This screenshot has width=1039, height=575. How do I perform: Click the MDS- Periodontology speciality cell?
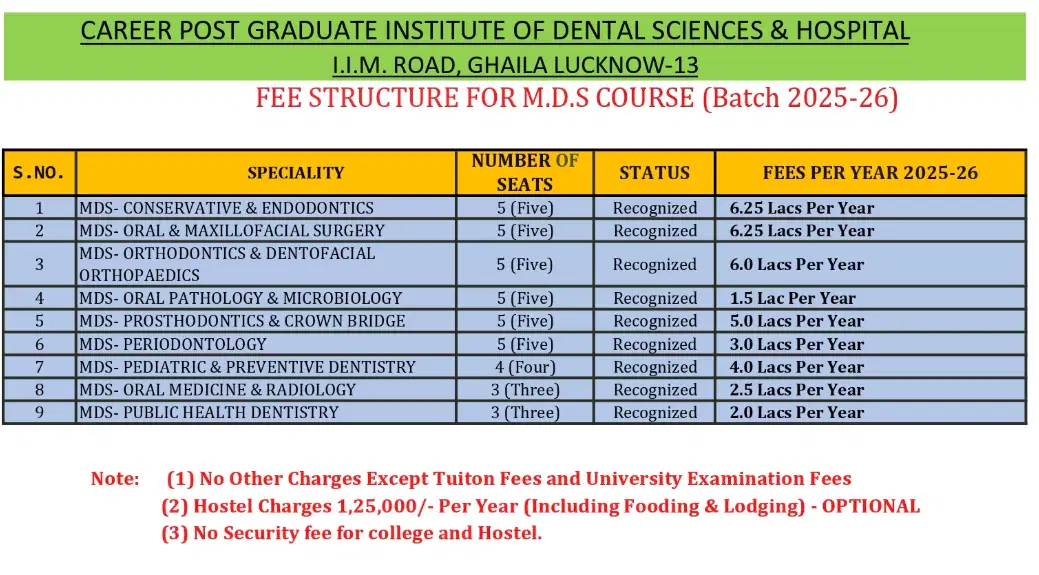pyautogui.click(x=174, y=344)
